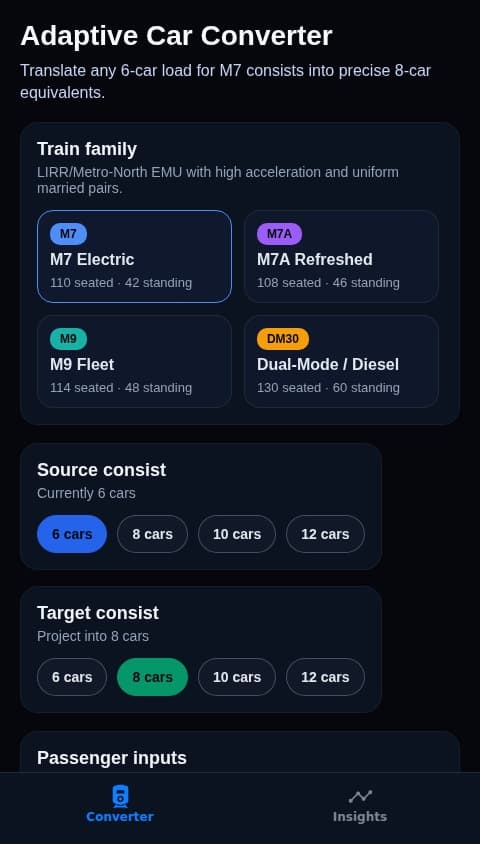480x844 pixels.
Task: Project into 12 cars target
Action: coord(325,677)
